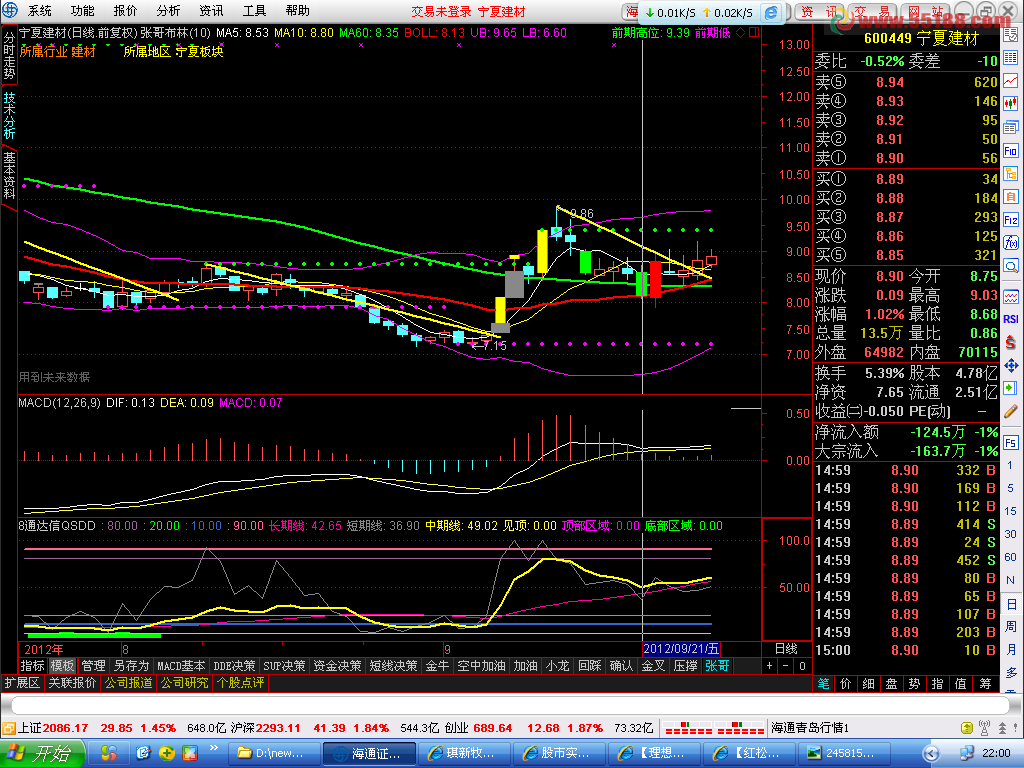Screen dimensions: 1024x768
Task: Open the 公司报道 tab
Action: [129, 682]
